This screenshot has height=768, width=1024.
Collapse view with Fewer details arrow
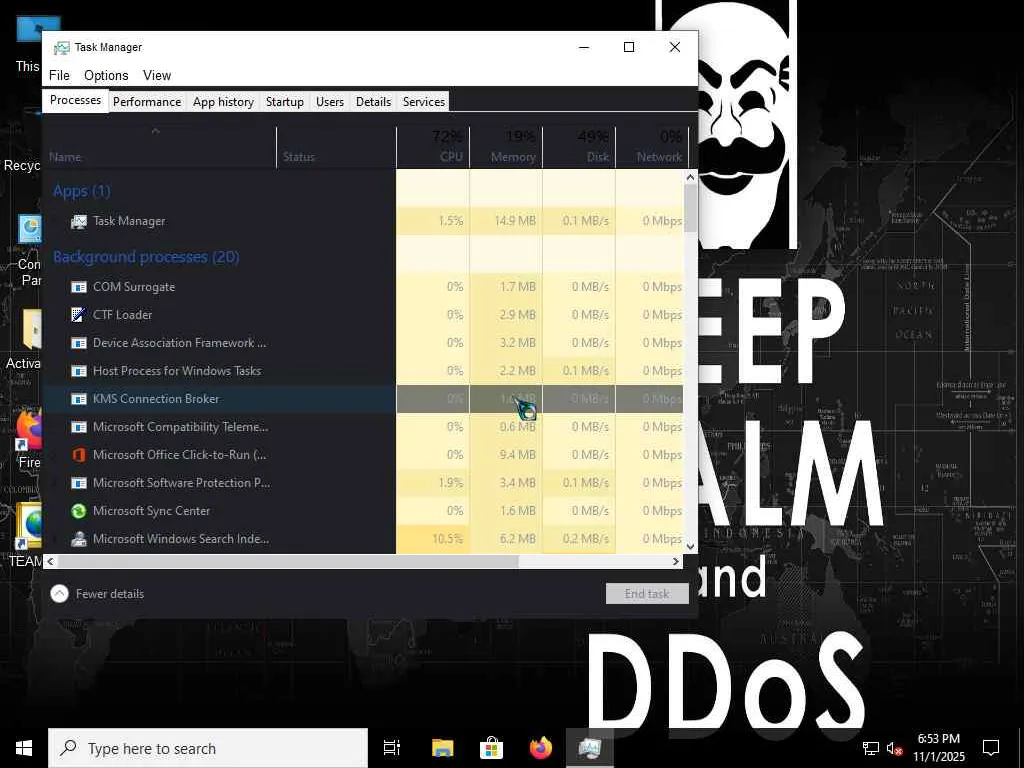[59, 594]
